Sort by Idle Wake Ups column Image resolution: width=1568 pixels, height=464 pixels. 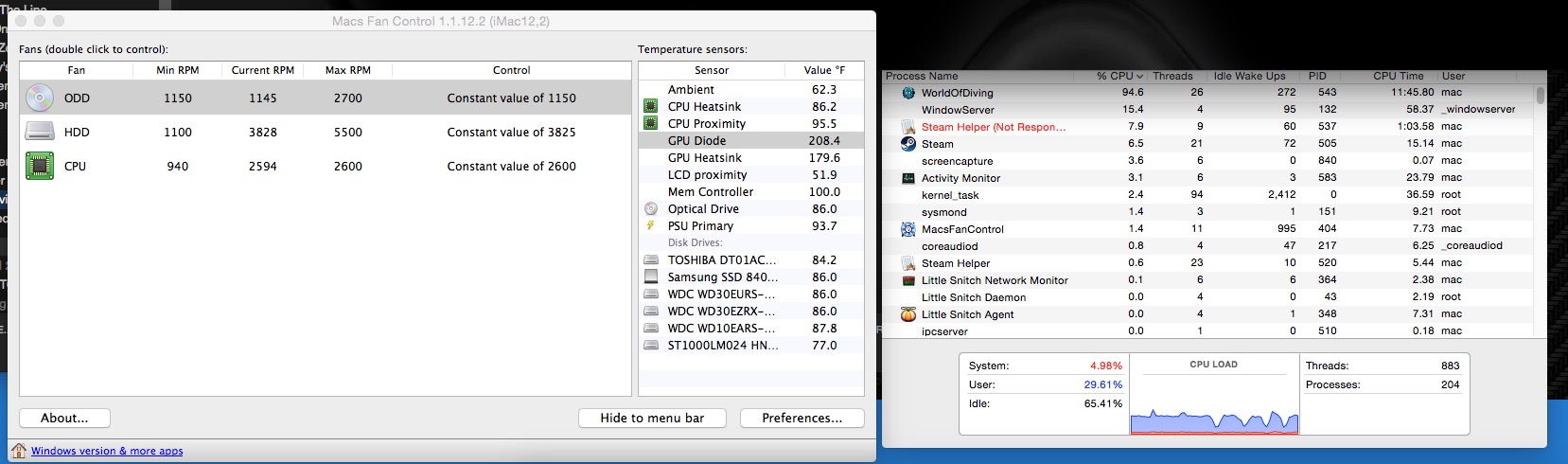click(1249, 76)
